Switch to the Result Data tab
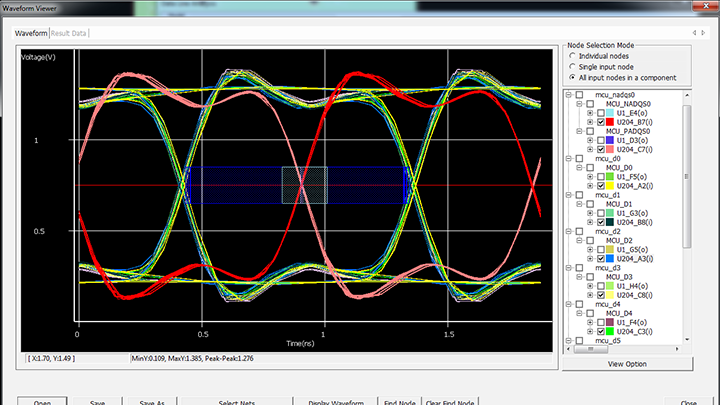Screen dimensions: 720x405 [x=70, y=33]
